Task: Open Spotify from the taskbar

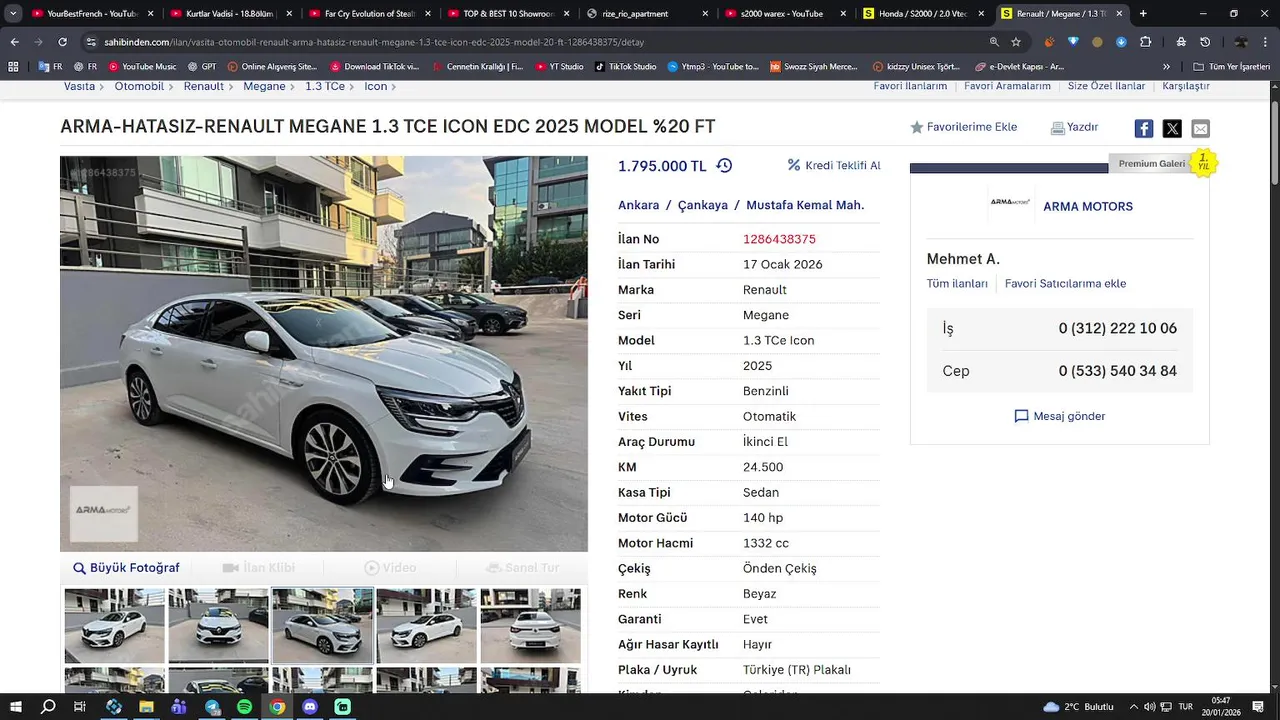Action: coord(245,707)
